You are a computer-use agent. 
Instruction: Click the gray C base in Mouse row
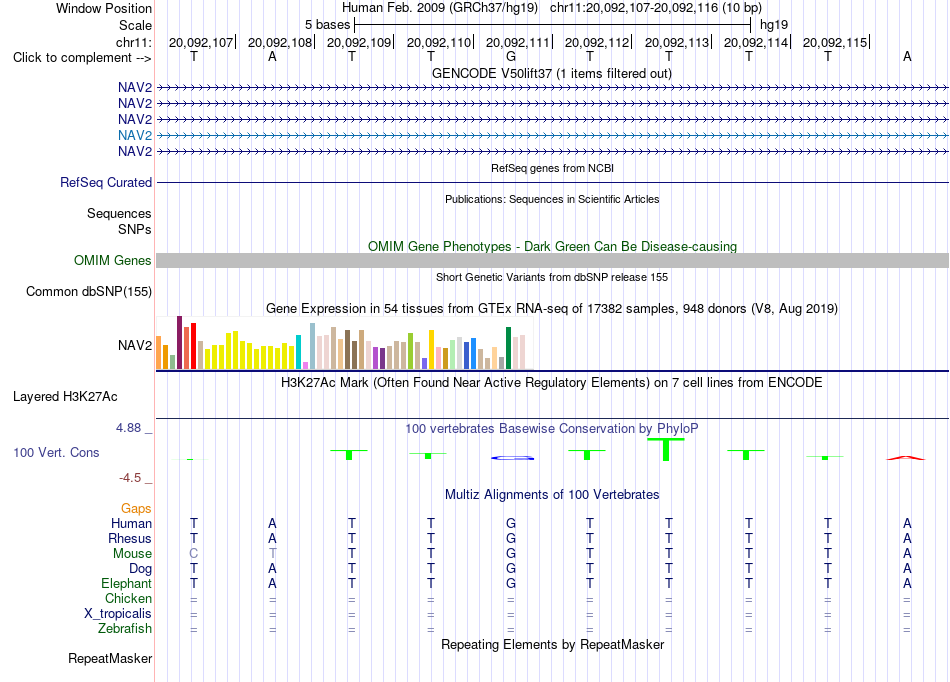click(193, 554)
